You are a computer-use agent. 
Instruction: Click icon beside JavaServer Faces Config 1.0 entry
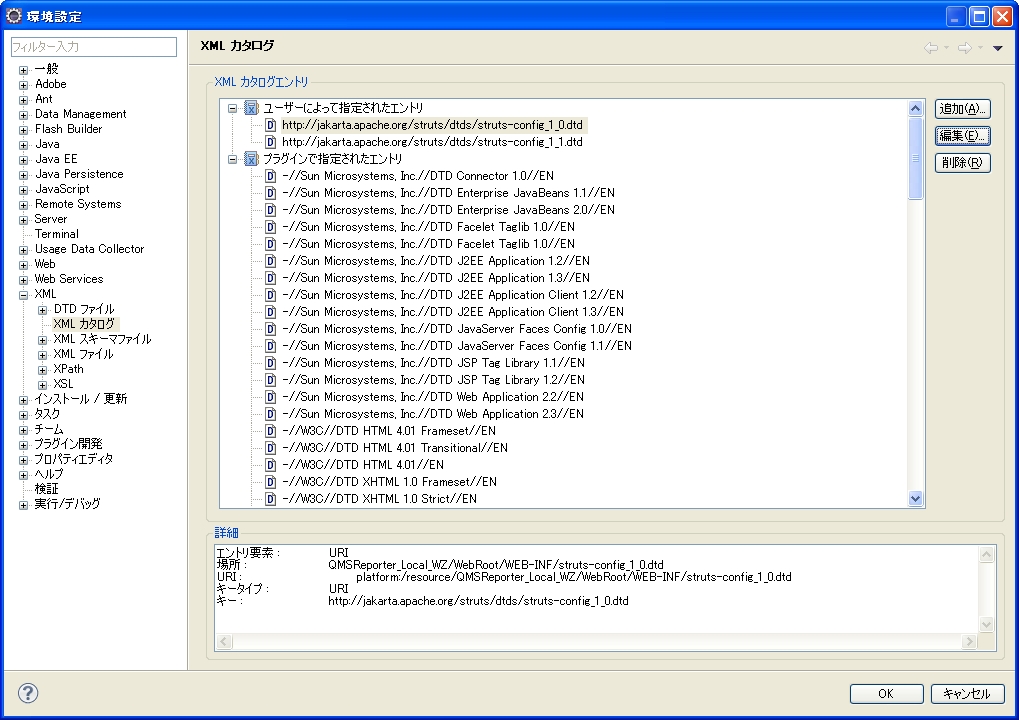tap(270, 329)
